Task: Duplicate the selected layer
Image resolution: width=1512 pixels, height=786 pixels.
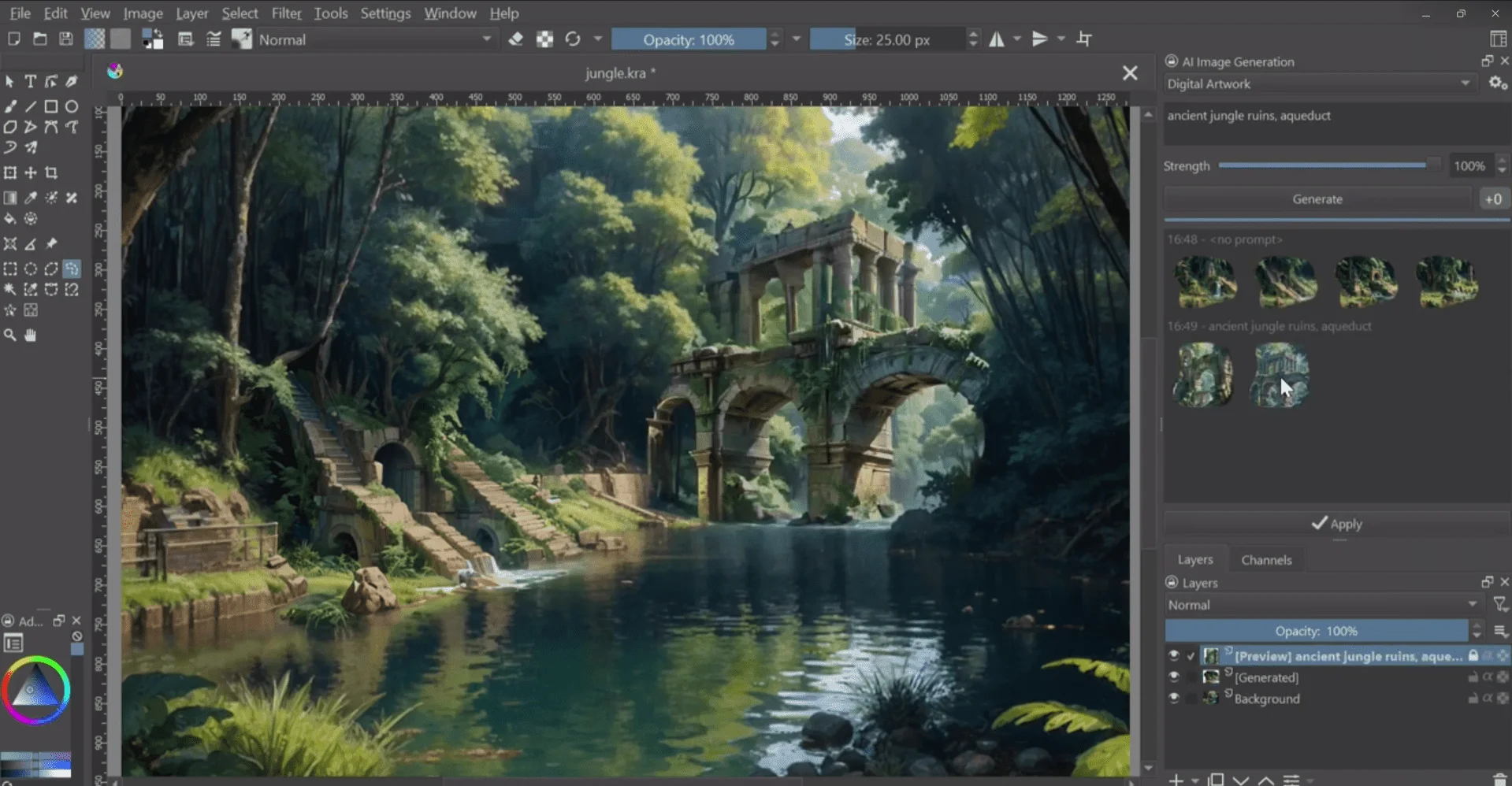Action: tap(1216, 780)
